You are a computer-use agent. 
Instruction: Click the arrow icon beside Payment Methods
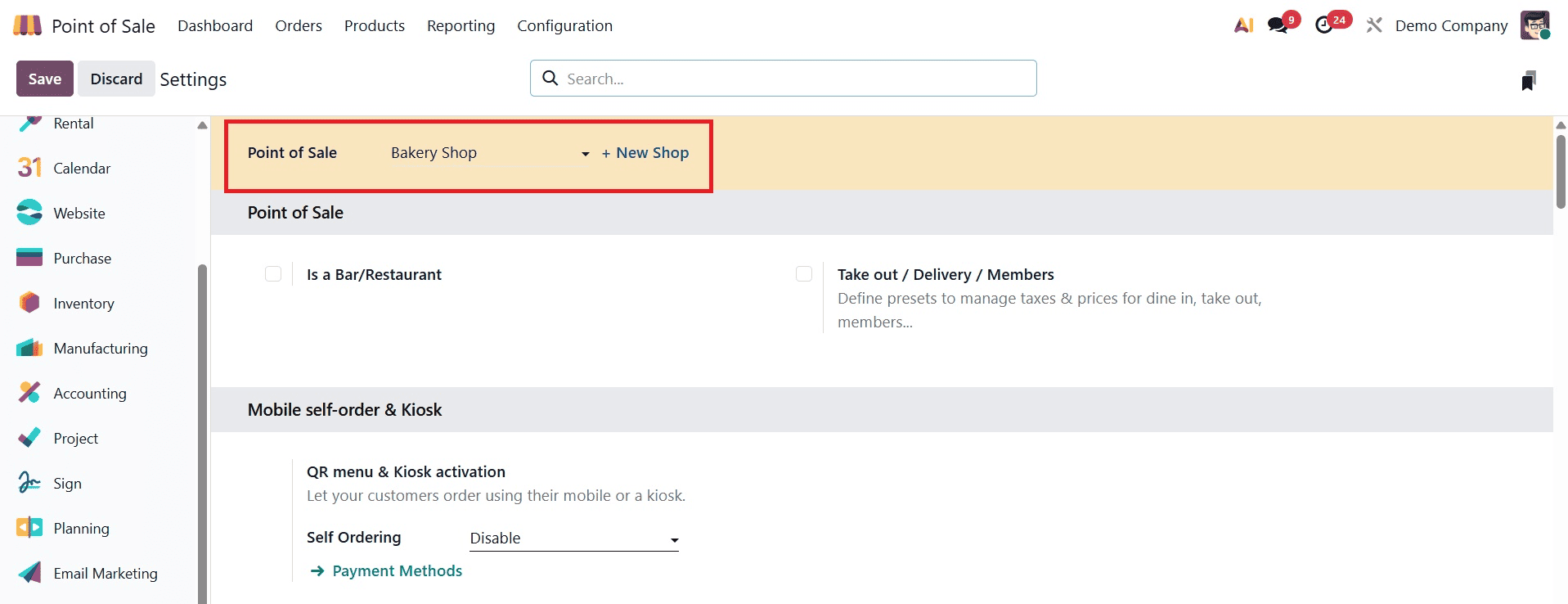pyautogui.click(x=317, y=571)
